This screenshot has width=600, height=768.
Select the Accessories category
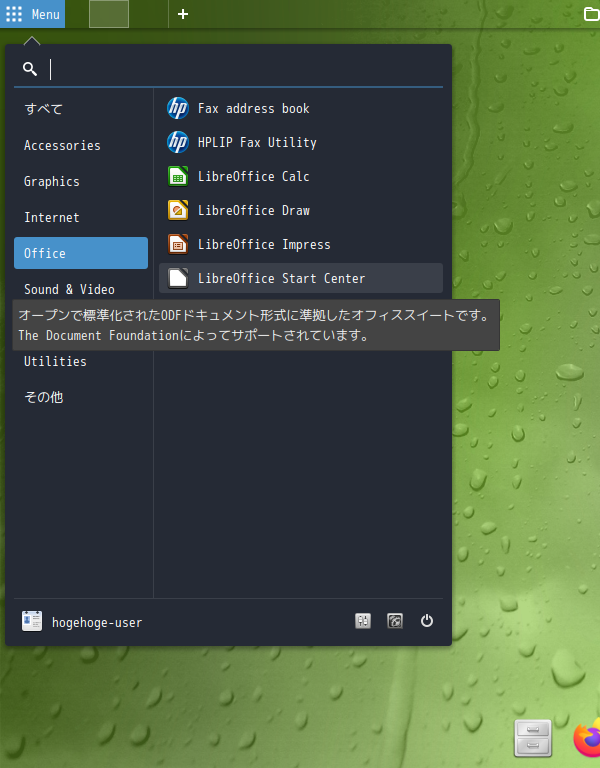(x=81, y=145)
